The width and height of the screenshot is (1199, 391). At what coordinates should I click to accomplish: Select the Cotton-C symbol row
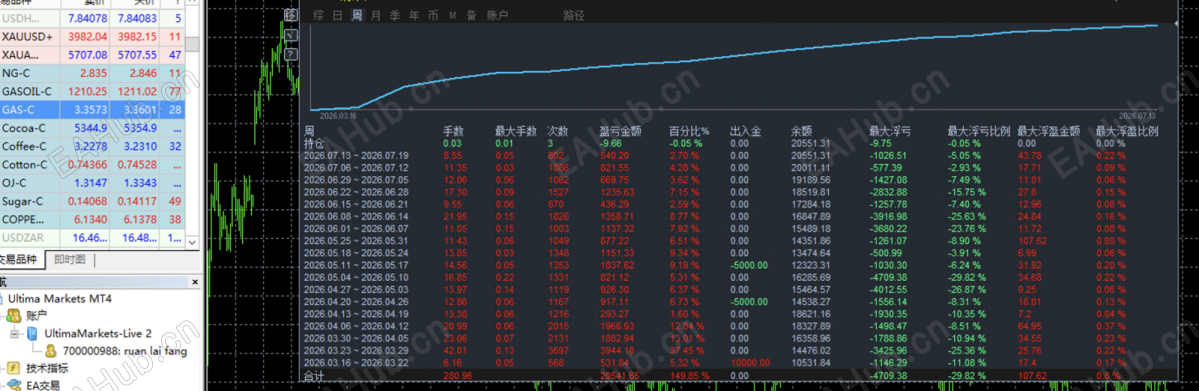tap(93, 165)
